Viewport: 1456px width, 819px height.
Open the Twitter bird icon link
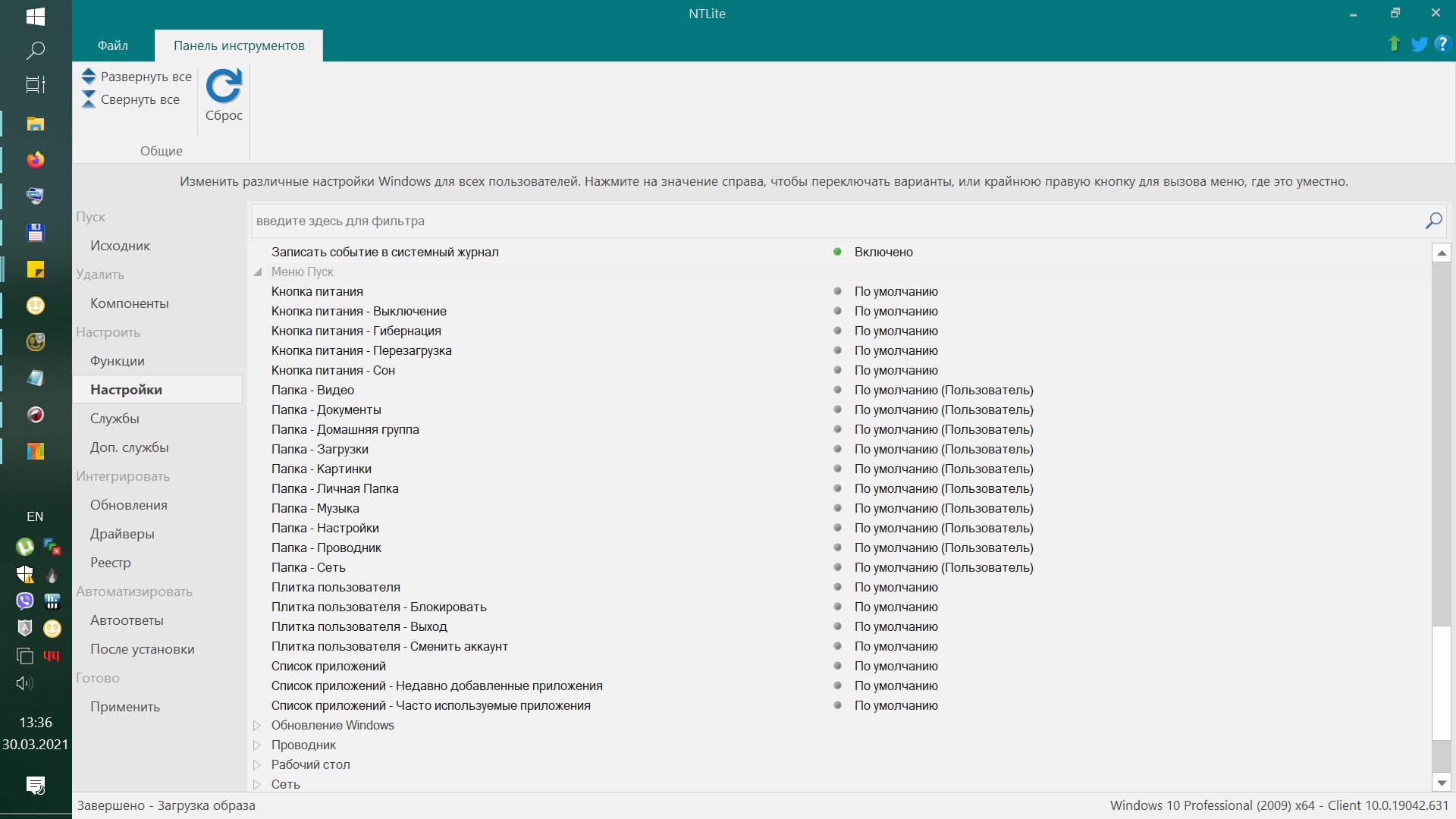(1419, 44)
